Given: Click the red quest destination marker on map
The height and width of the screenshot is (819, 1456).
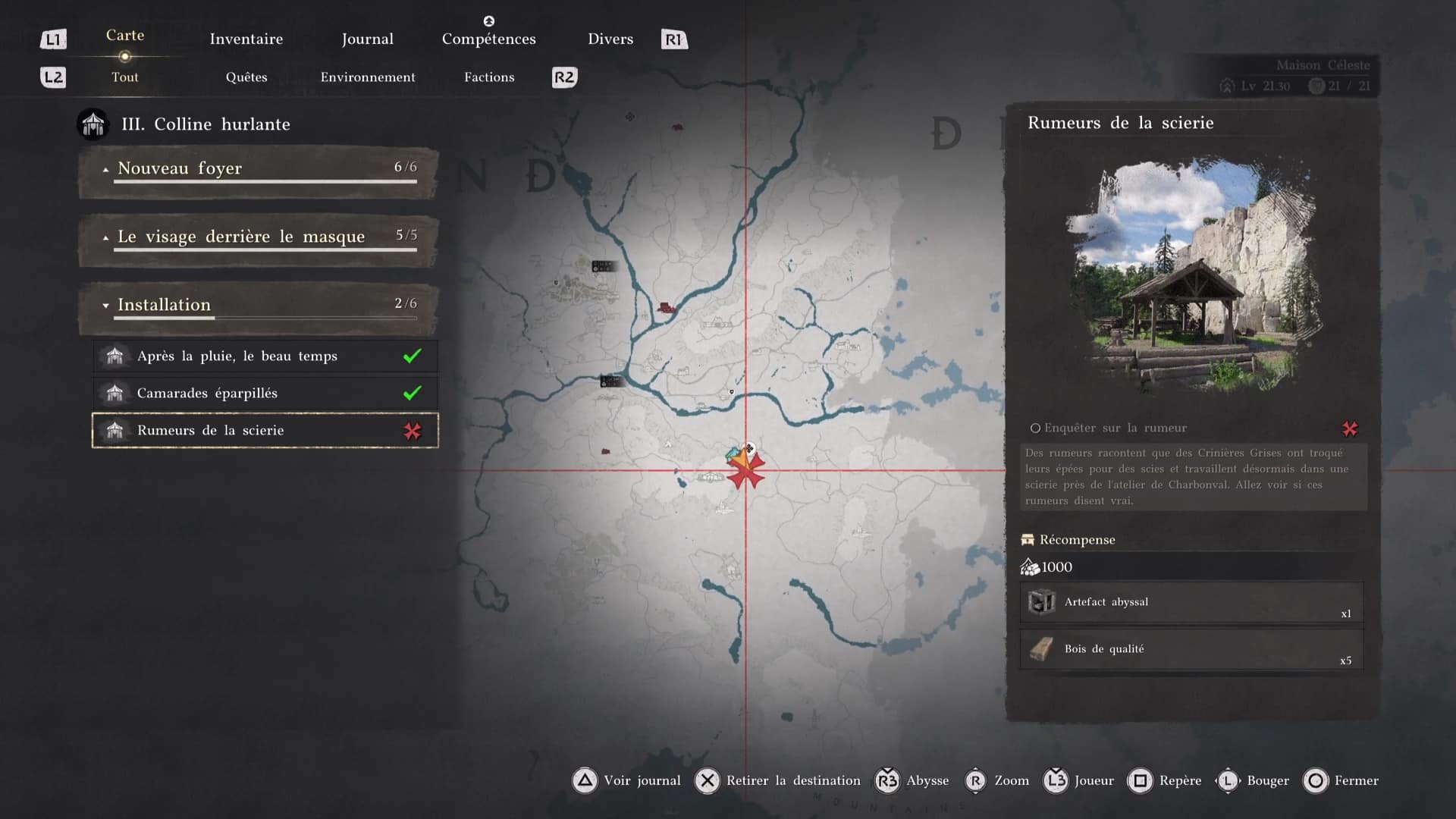Looking at the screenshot, I should (x=746, y=474).
